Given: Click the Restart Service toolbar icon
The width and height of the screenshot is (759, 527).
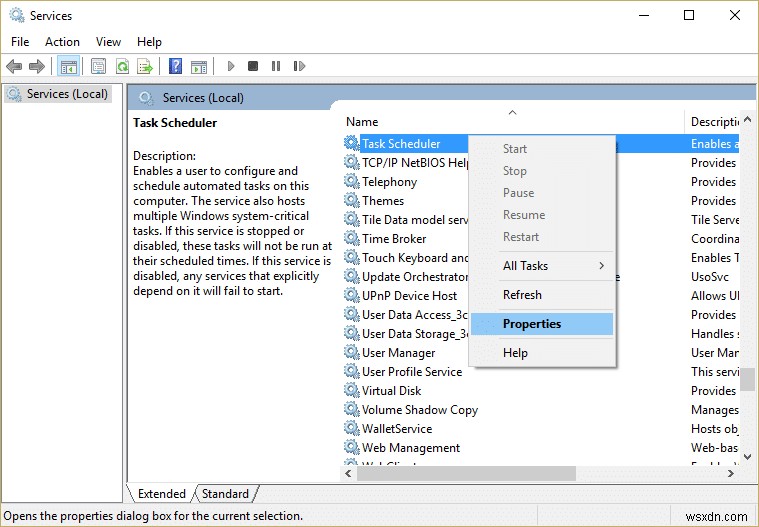Looking at the screenshot, I should tap(299, 66).
